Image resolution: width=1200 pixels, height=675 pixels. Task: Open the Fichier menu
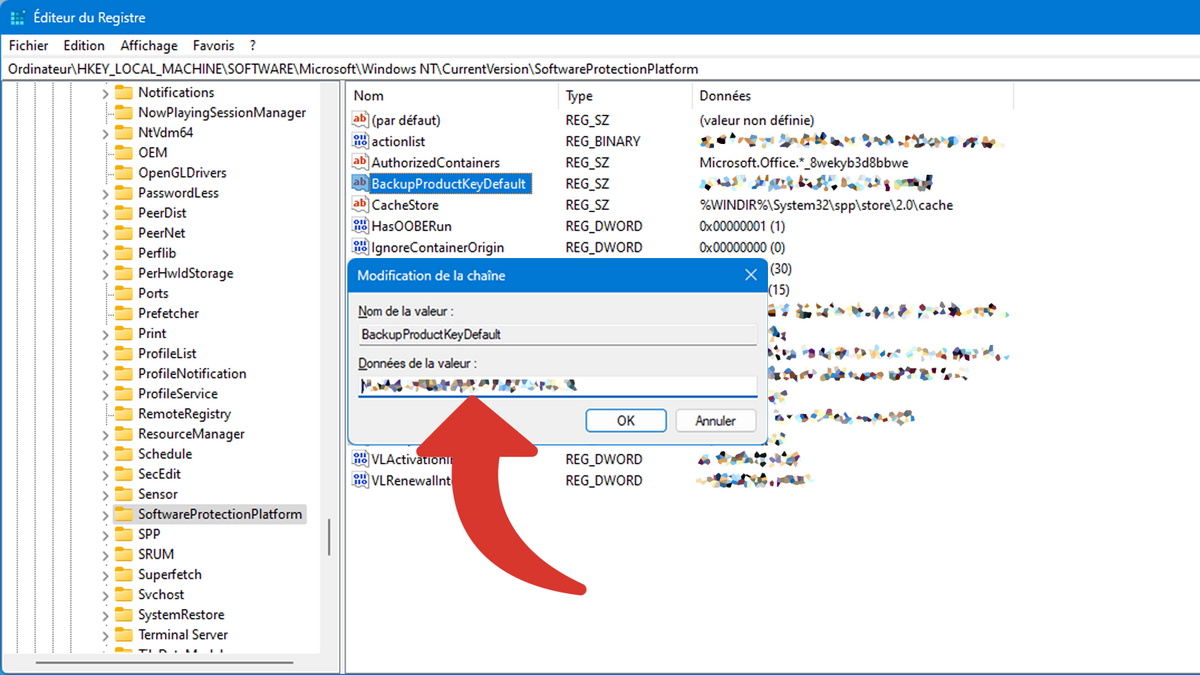(29, 45)
